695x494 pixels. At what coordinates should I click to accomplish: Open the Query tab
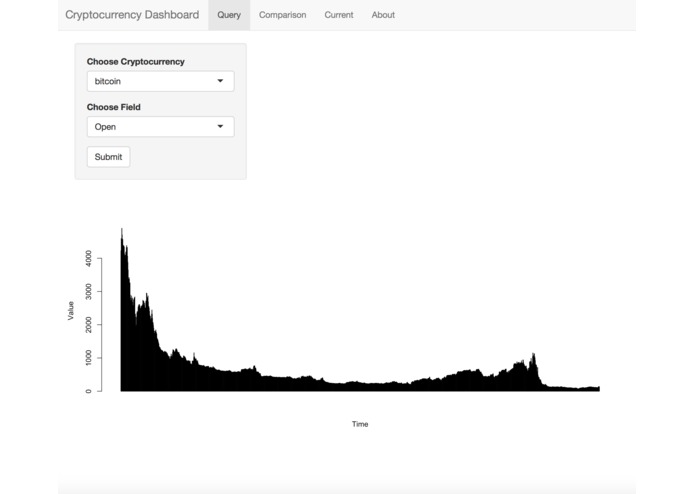coord(229,15)
